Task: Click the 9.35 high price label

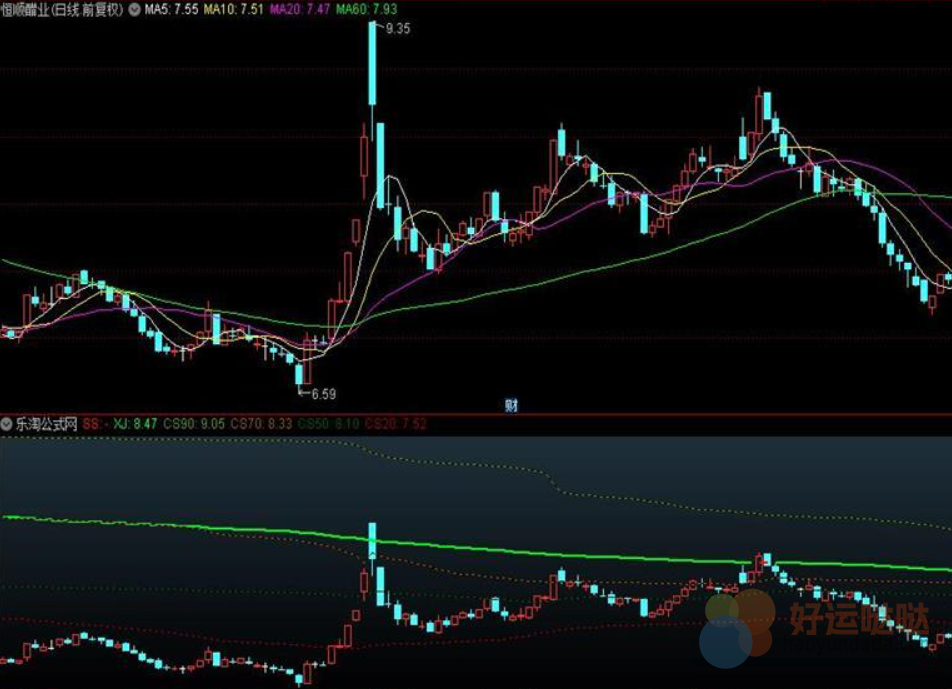Action: [398, 29]
